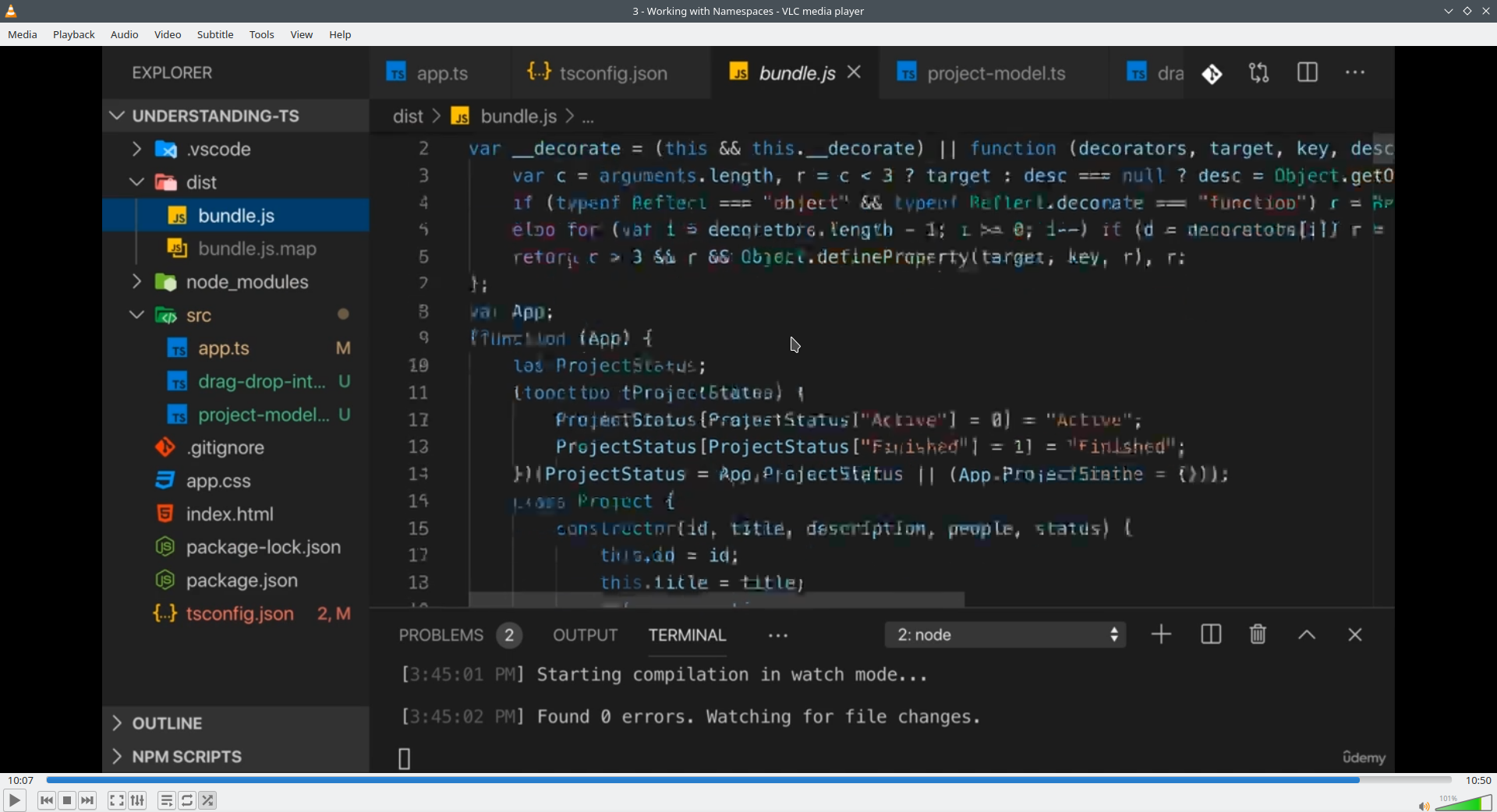Image resolution: width=1497 pixels, height=812 pixels.
Task: Open the Help menu
Action: [341, 34]
